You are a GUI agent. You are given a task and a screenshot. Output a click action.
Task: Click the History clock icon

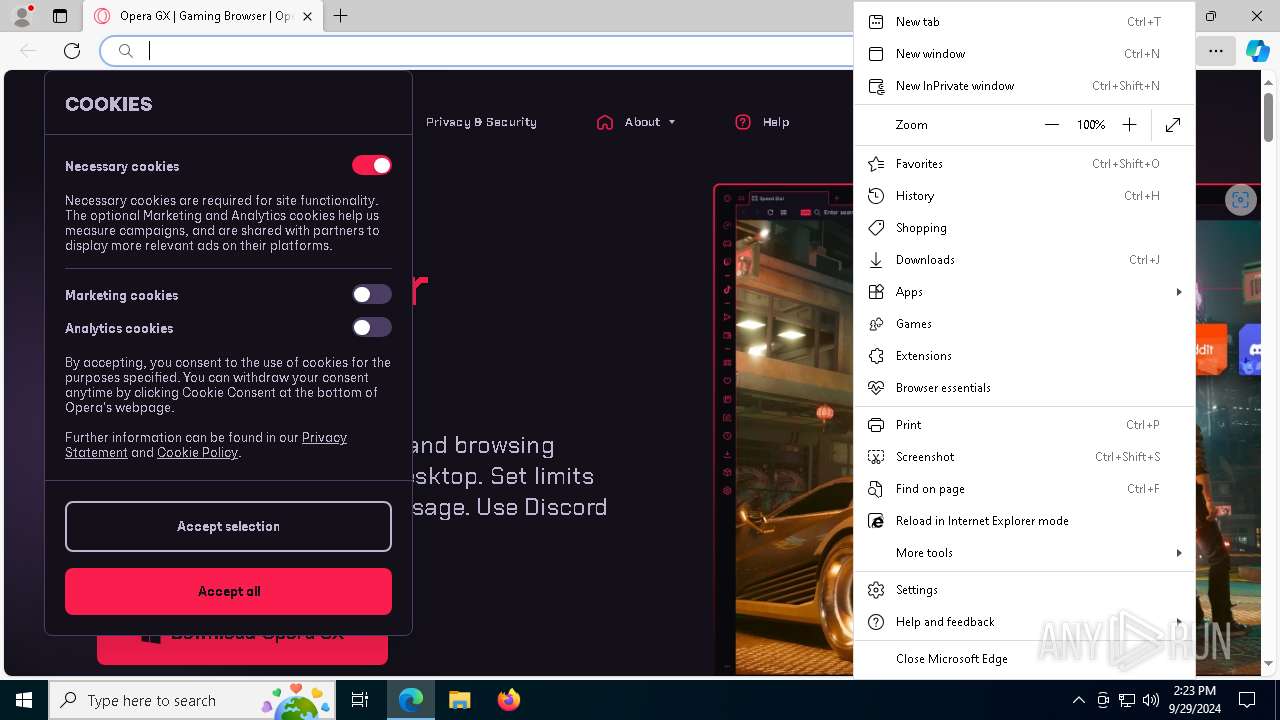coord(876,196)
